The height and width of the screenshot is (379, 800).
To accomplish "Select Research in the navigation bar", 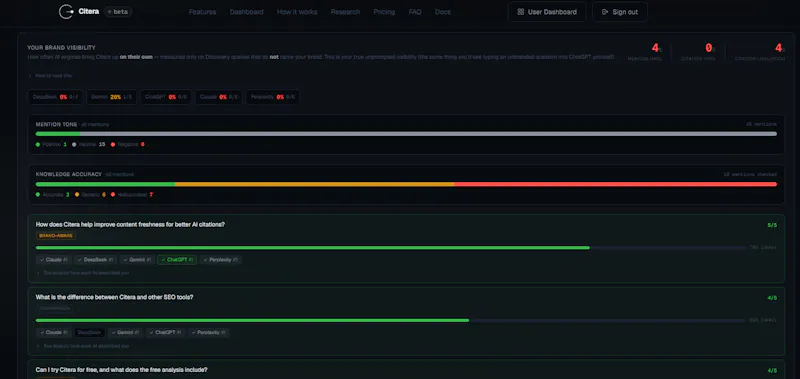I will click(x=345, y=12).
